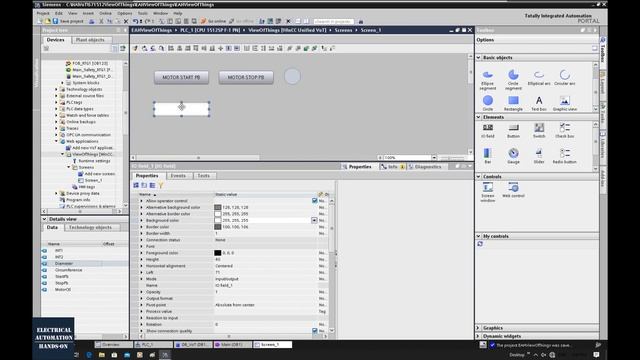Screen dimensions: 640x360
Task: Expand the PLC tags tree node
Action: click(56, 102)
